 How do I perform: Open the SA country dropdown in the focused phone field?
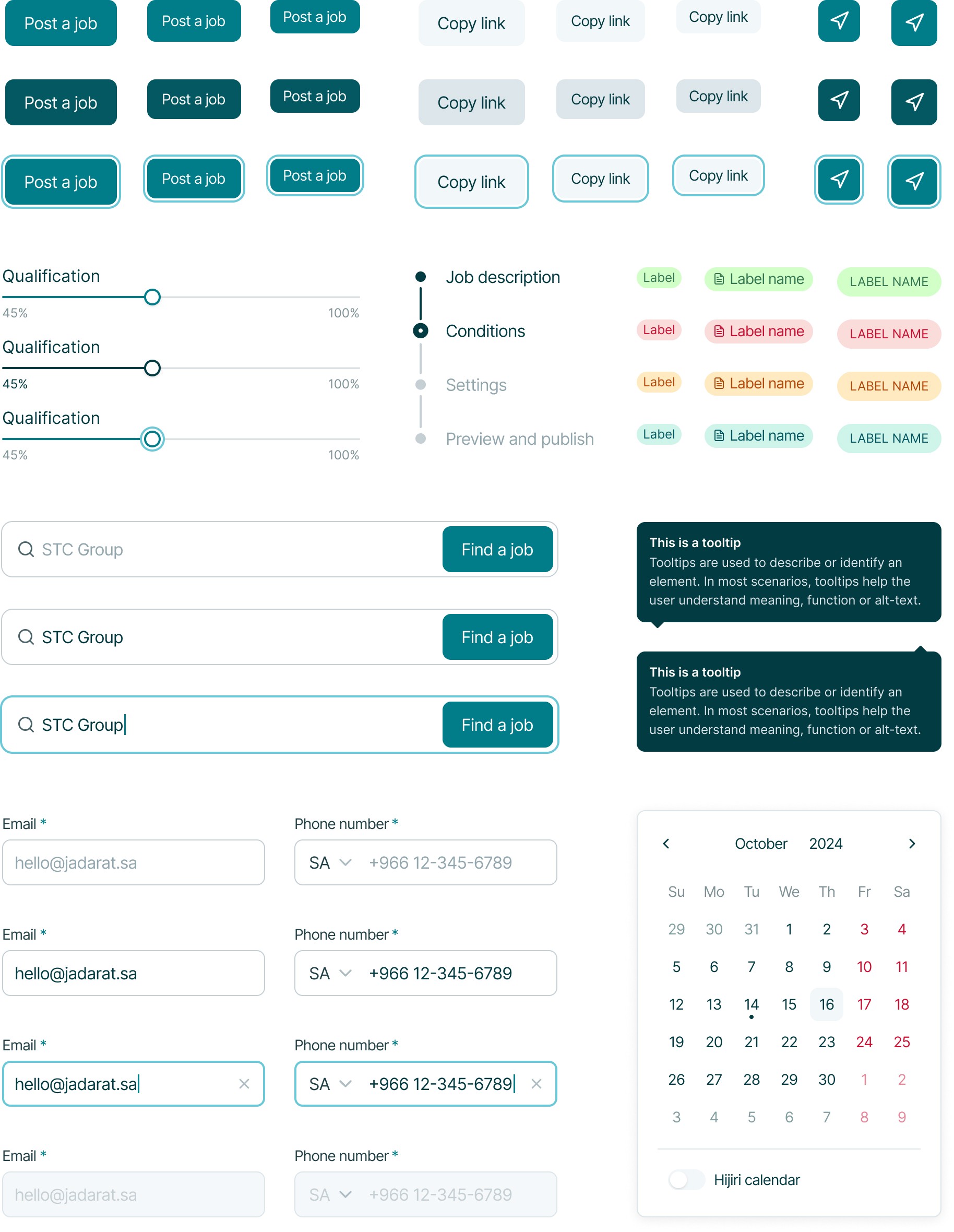(330, 1084)
